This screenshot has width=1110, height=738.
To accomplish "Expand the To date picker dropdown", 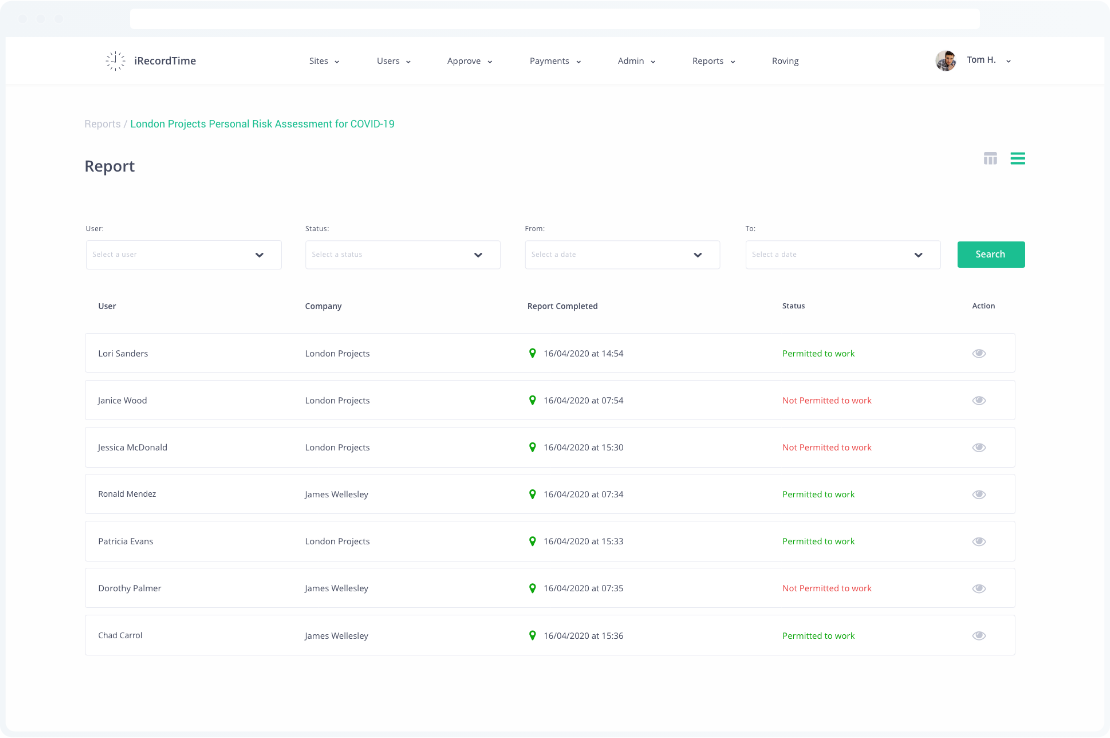I will pos(842,255).
